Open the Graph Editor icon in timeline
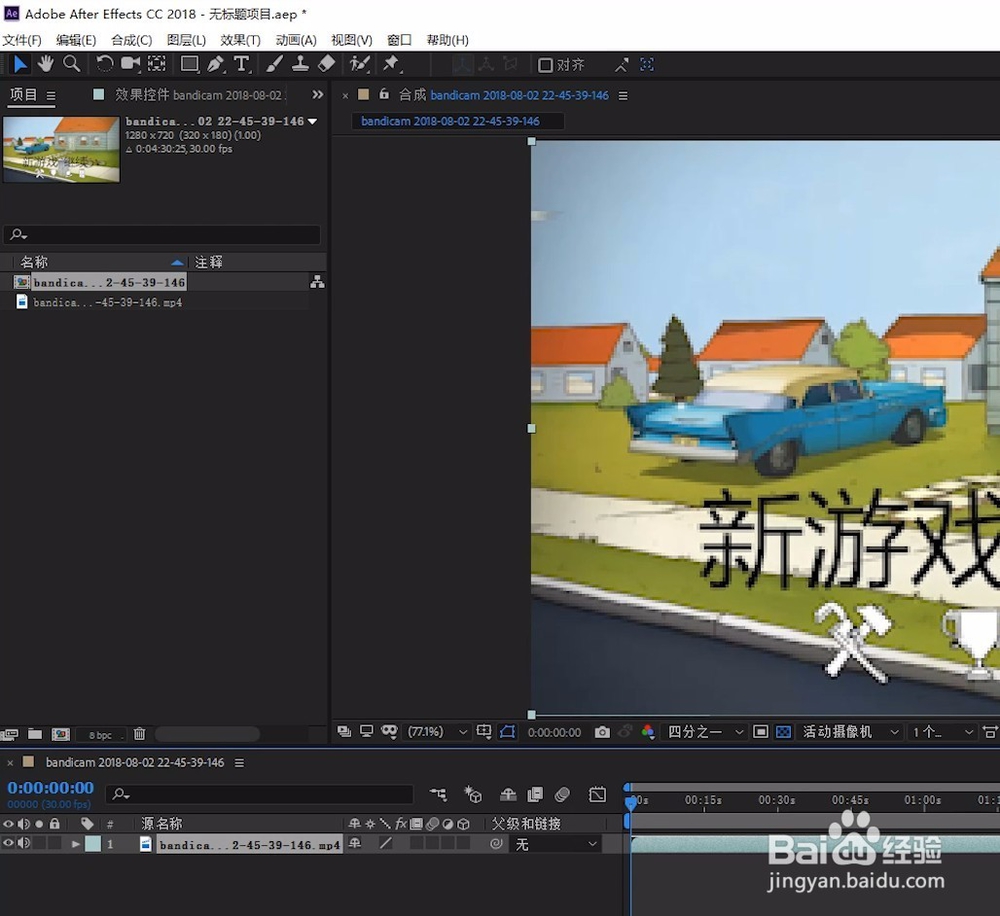This screenshot has height=916, width=1000. 598,794
